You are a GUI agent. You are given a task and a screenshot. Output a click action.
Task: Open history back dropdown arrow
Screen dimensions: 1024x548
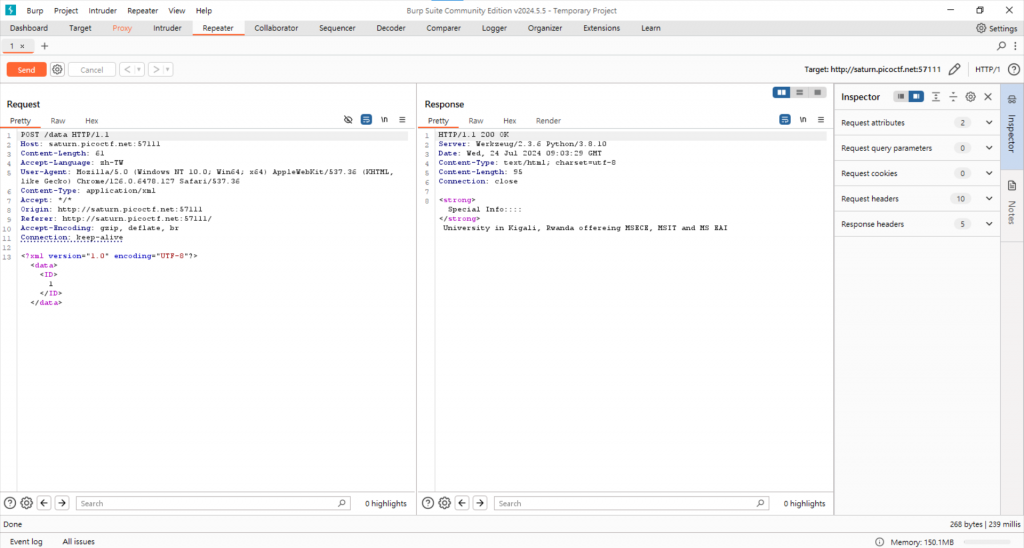[x=138, y=69]
